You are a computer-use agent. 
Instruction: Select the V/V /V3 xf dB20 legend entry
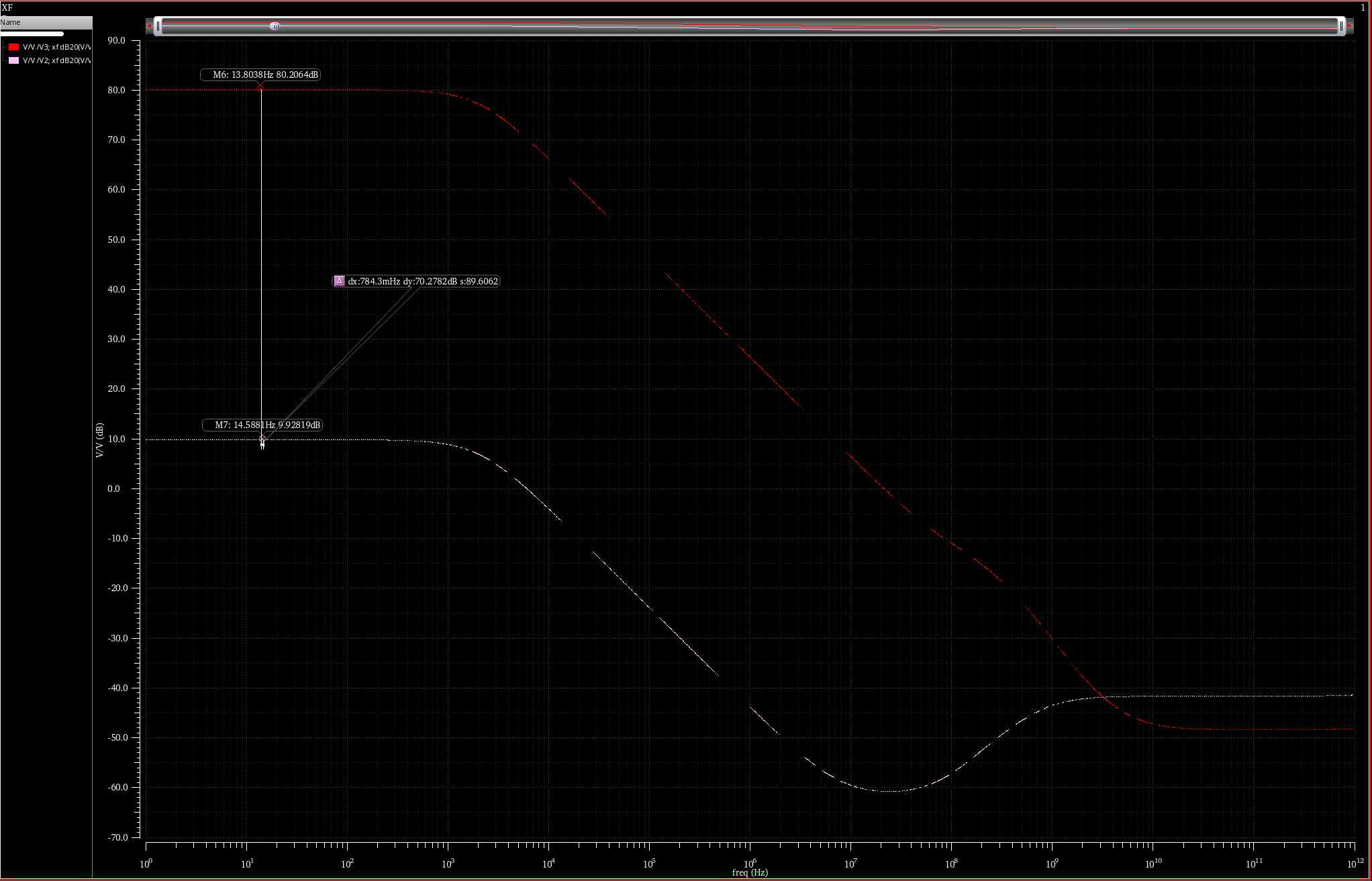click(56, 47)
